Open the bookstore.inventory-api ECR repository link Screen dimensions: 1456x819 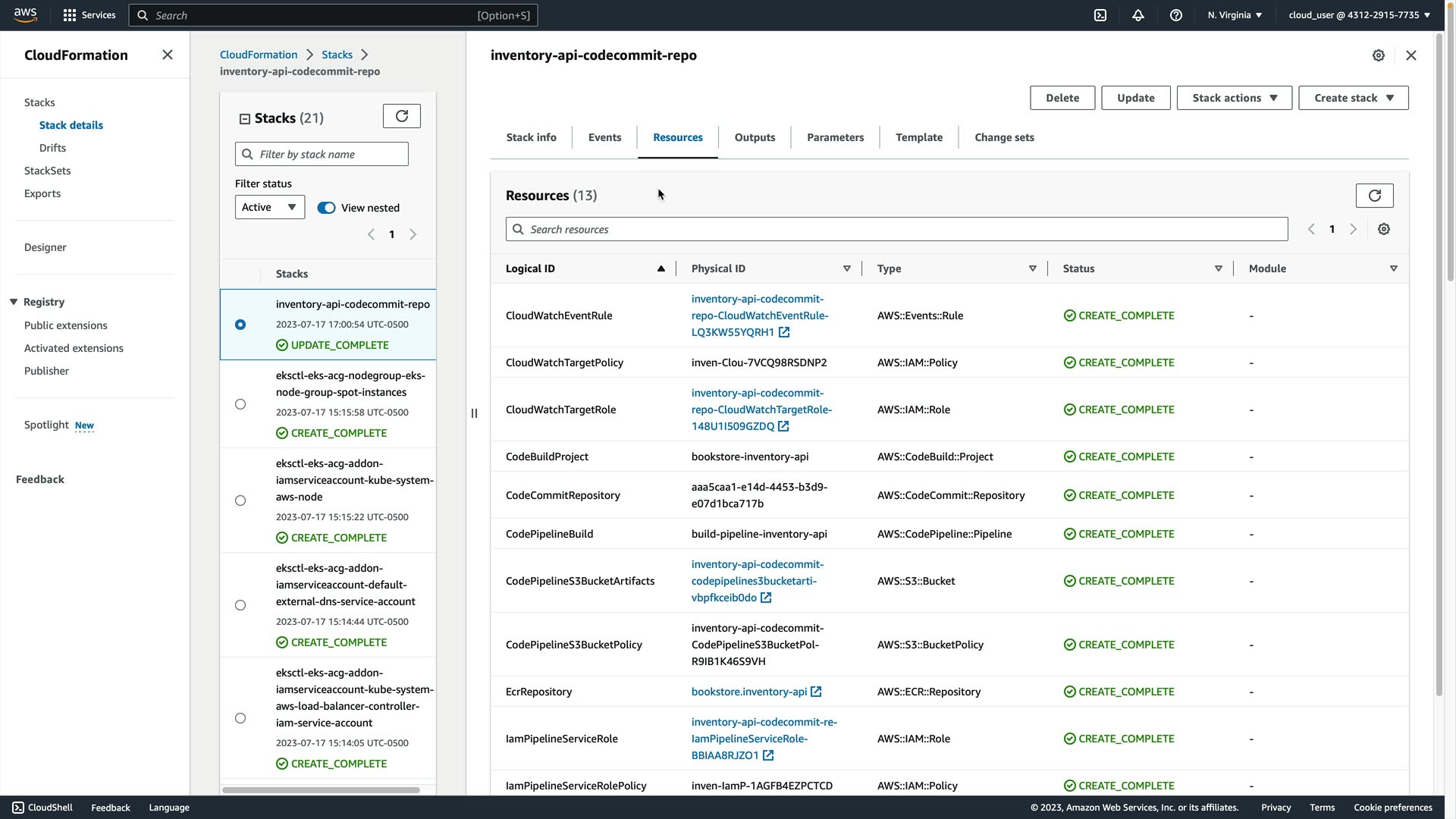748,692
